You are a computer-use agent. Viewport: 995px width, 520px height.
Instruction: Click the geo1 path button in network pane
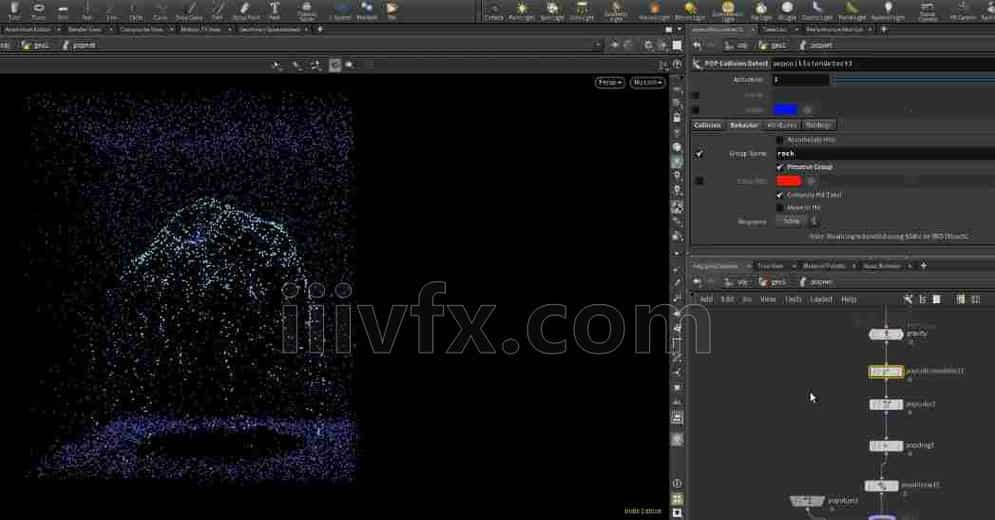pos(773,282)
